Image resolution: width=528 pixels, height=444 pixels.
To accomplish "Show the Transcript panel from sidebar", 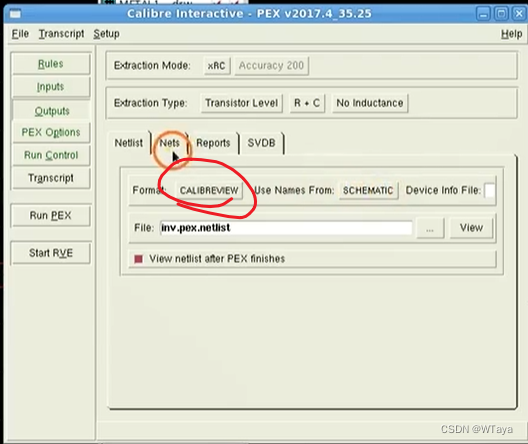I will click(51, 178).
